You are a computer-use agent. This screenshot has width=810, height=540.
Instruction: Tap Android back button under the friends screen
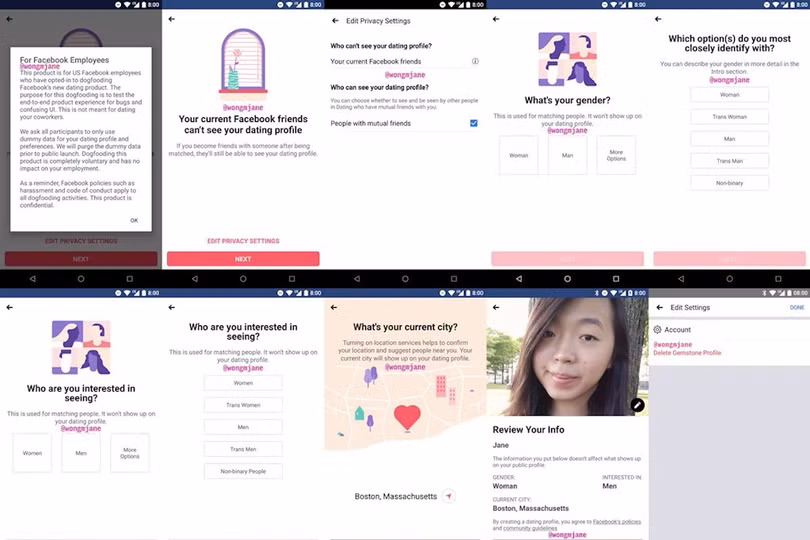[x=194, y=279]
